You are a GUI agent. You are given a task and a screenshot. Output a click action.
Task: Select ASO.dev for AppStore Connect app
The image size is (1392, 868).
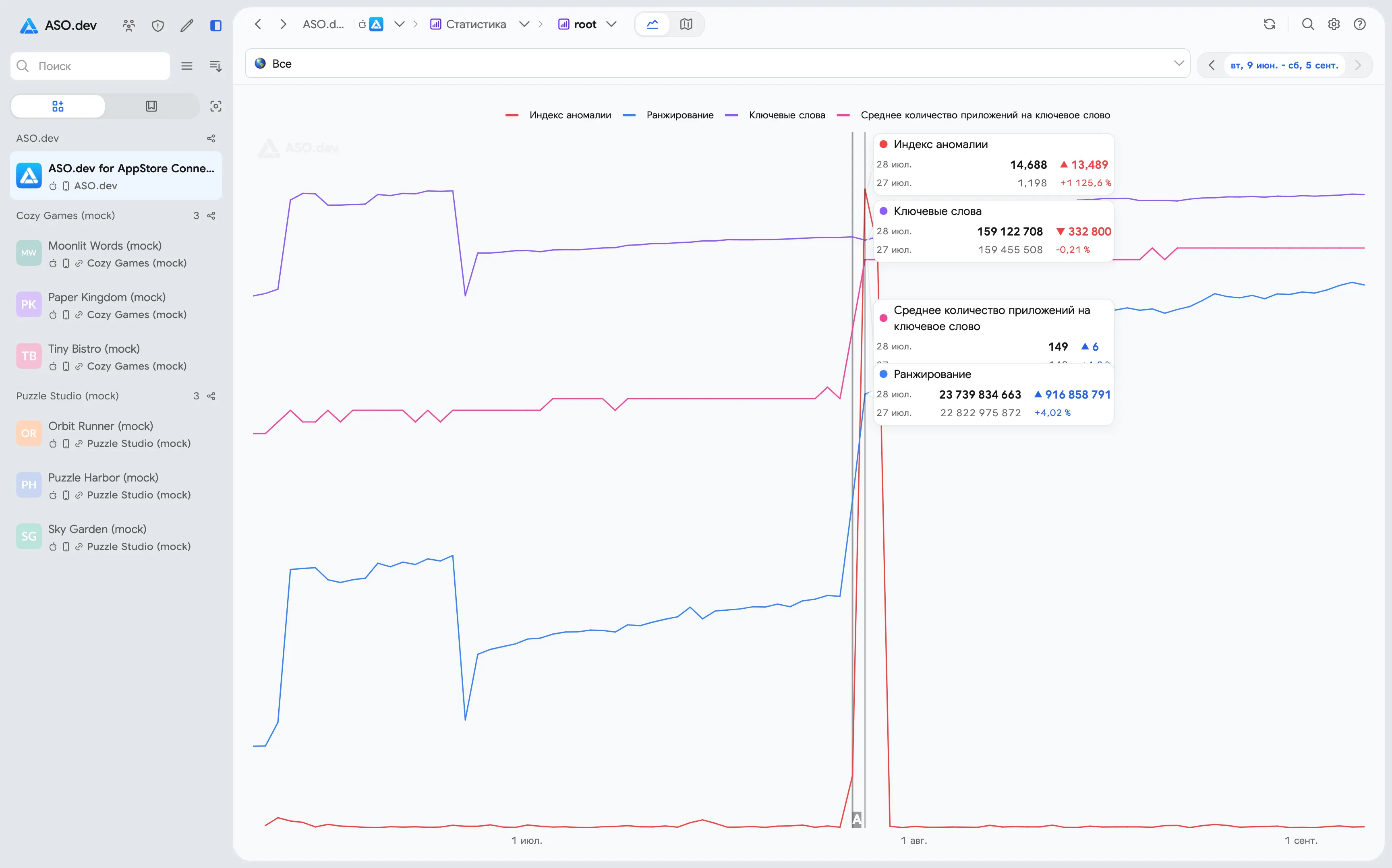(x=116, y=176)
